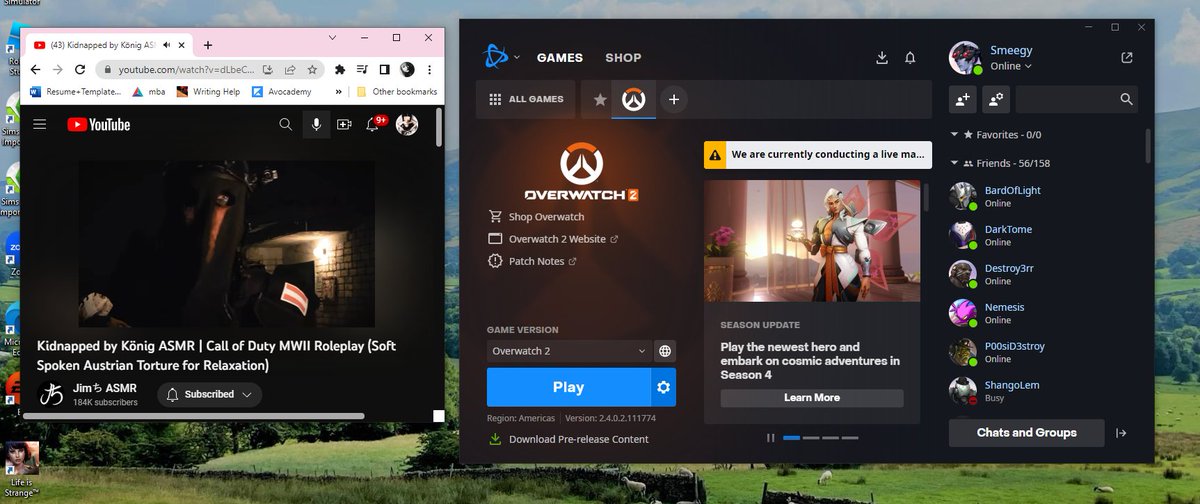Open Chrome extensions puzzle icon
The image size is (1200, 504).
pyautogui.click(x=340, y=70)
